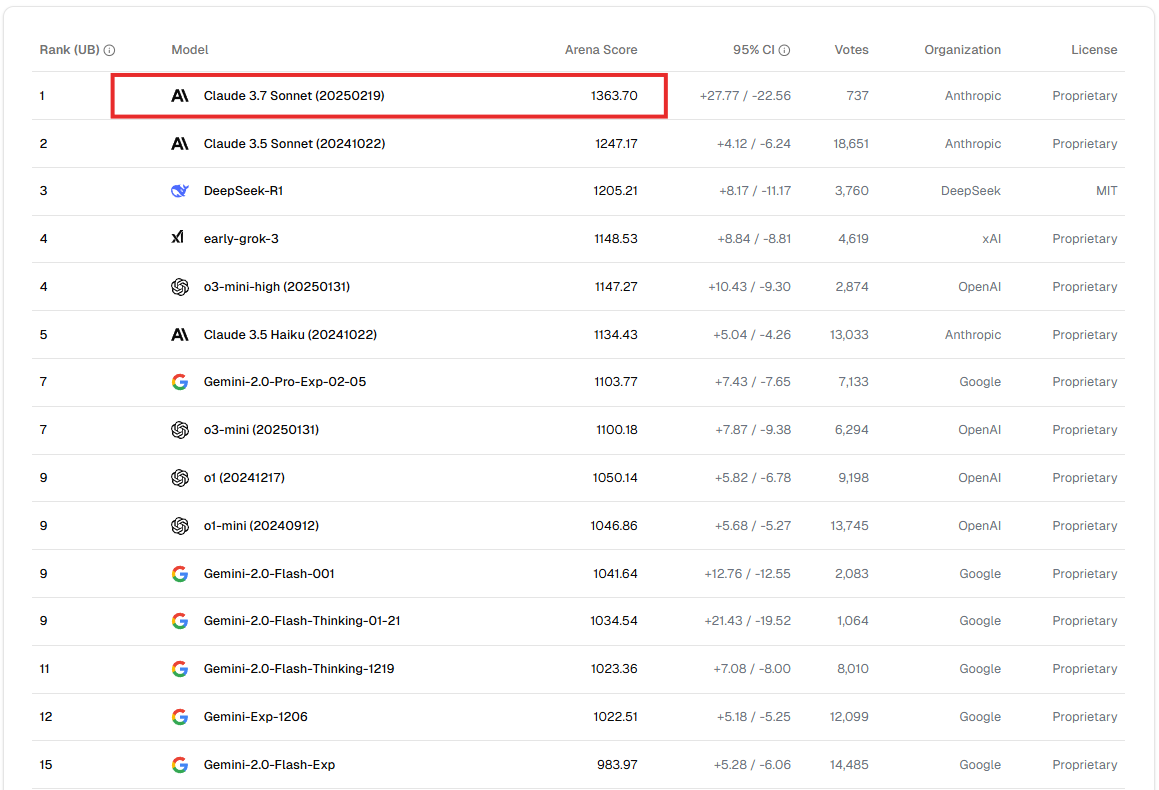This screenshot has width=1159, height=790.
Task: Select the arena score 983.97
Action: pos(617,765)
